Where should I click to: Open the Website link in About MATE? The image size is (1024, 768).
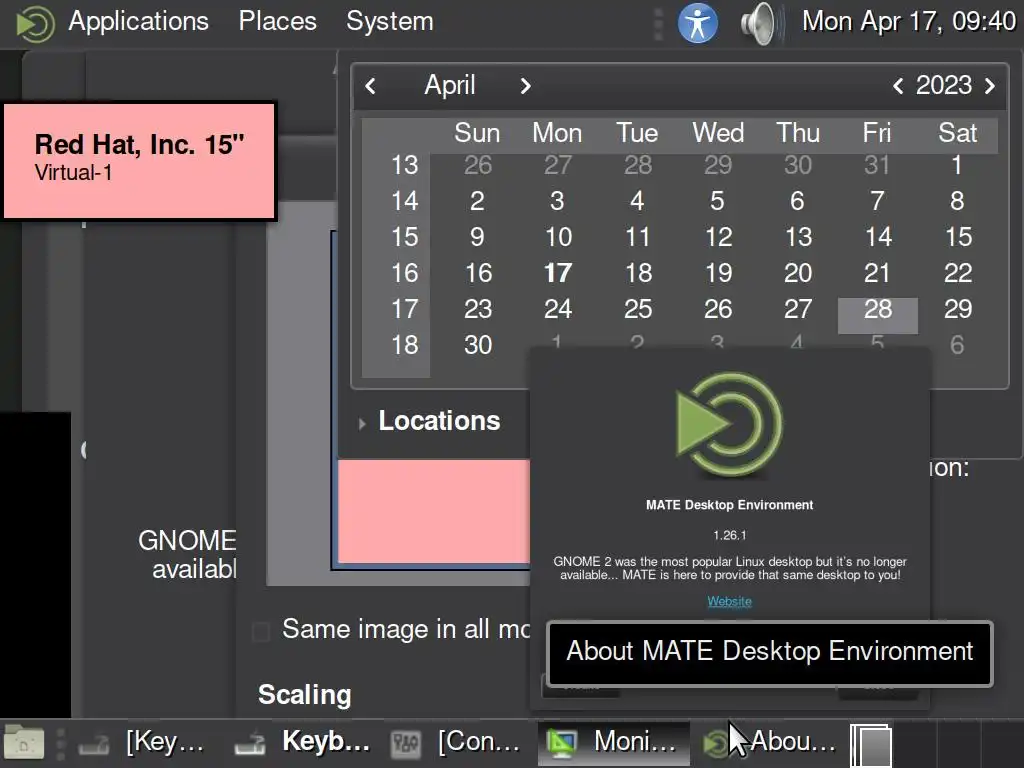click(x=729, y=601)
